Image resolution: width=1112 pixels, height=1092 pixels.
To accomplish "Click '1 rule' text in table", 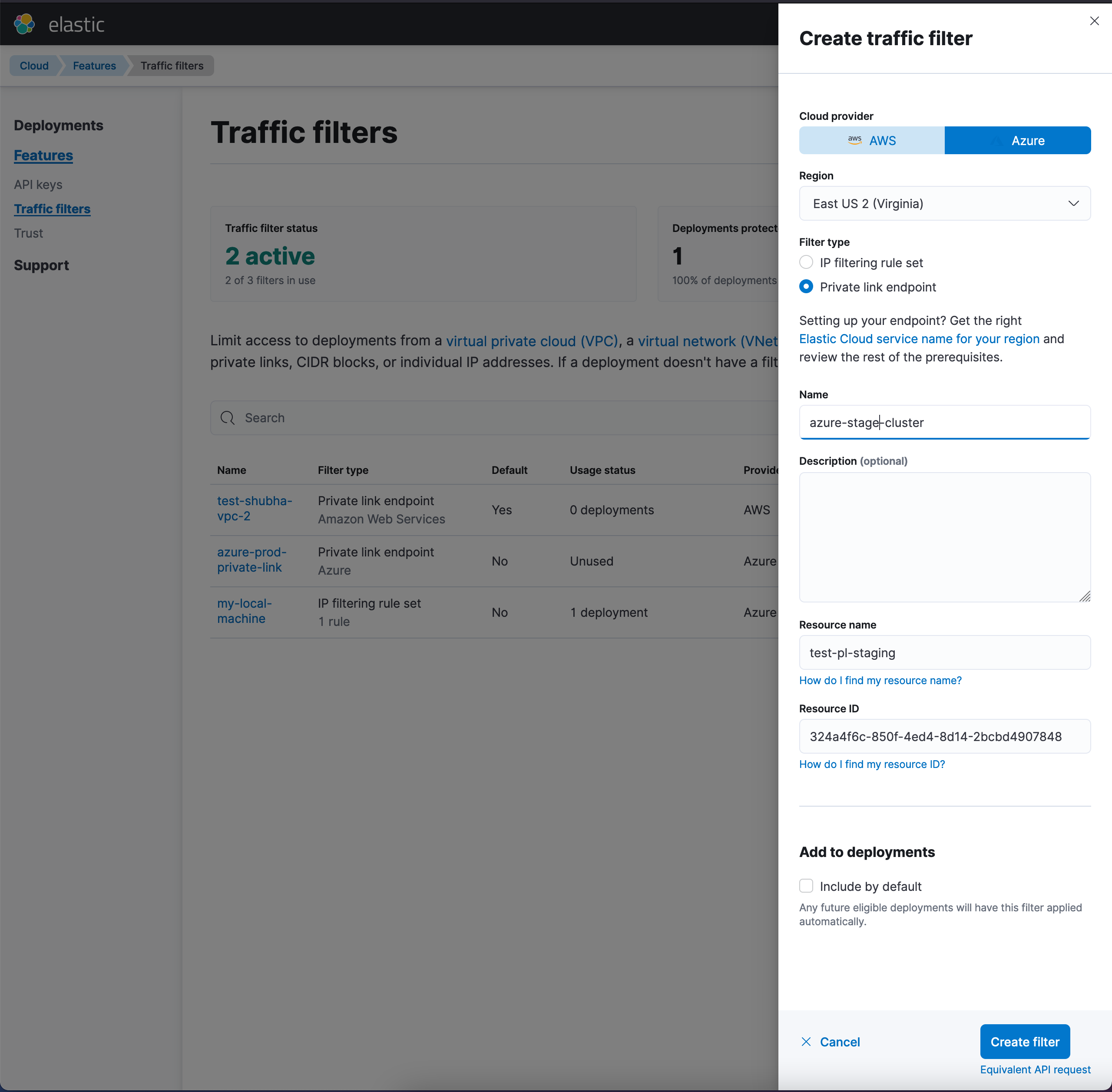I will pyautogui.click(x=334, y=622).
